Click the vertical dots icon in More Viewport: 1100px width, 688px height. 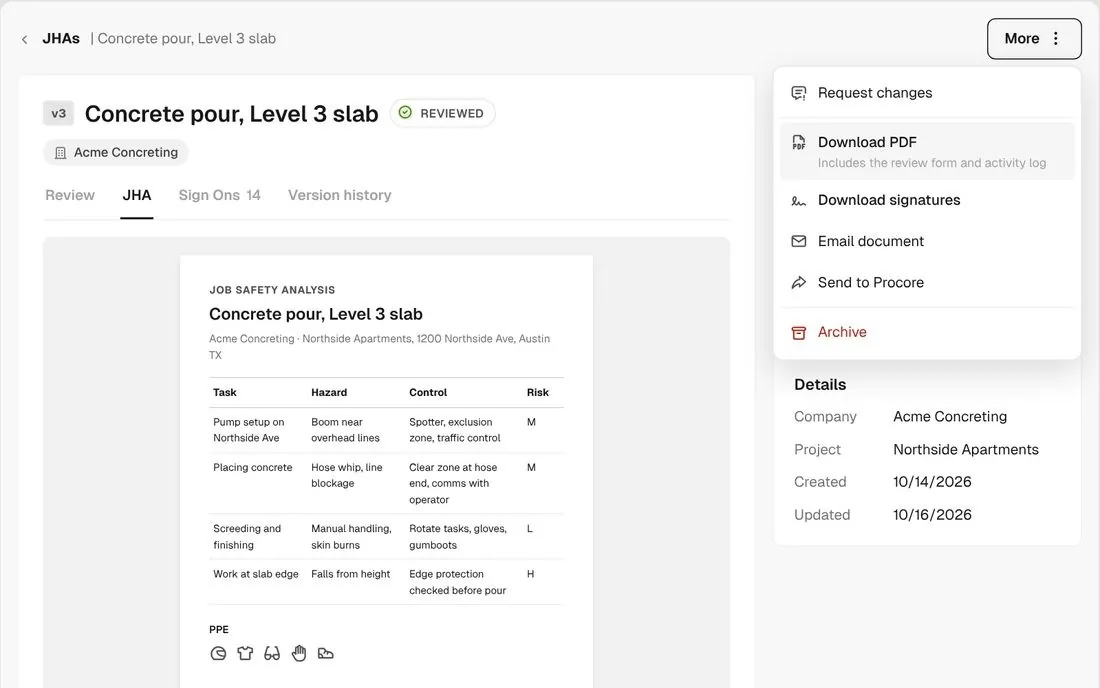point(1056,39)
